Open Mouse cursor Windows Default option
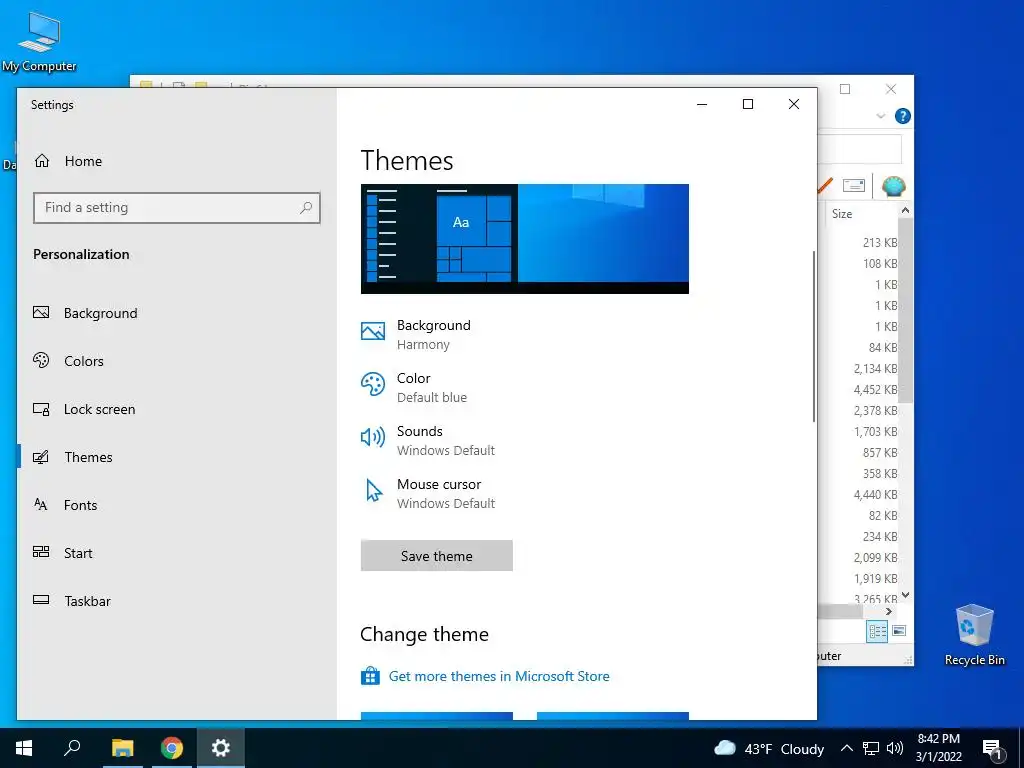Viewport: 1024px width, 768px height. pyautogui.click(x=428, y=493)
